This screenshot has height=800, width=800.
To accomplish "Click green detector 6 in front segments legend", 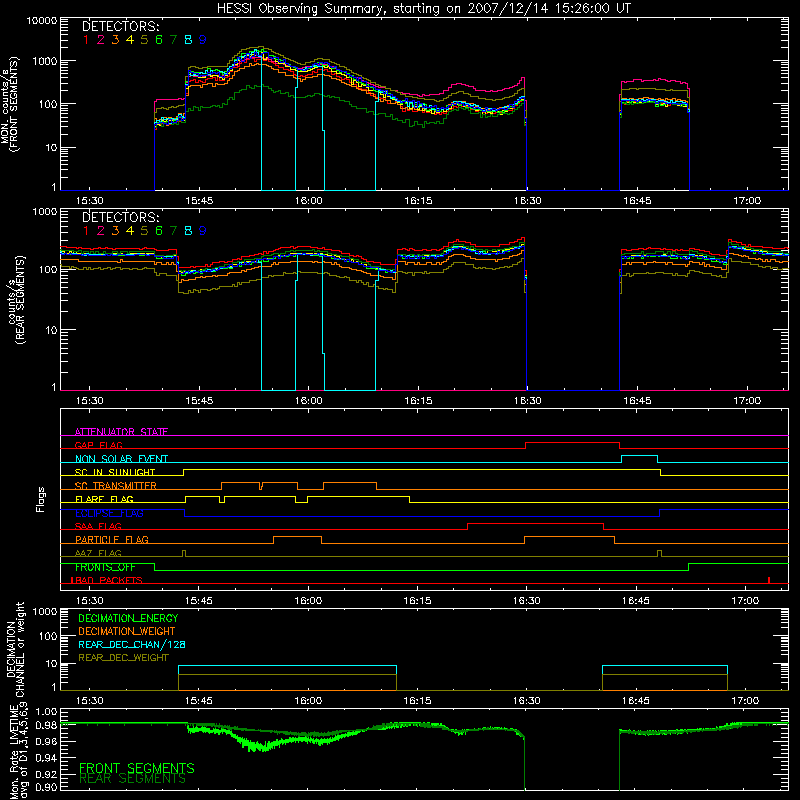I will click(x=159, y=40).
